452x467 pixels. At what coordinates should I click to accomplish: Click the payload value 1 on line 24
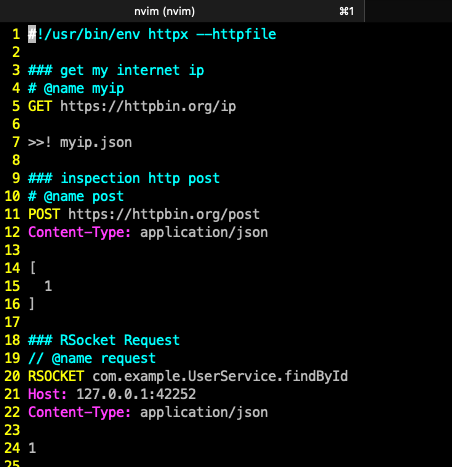coord(32,448)
